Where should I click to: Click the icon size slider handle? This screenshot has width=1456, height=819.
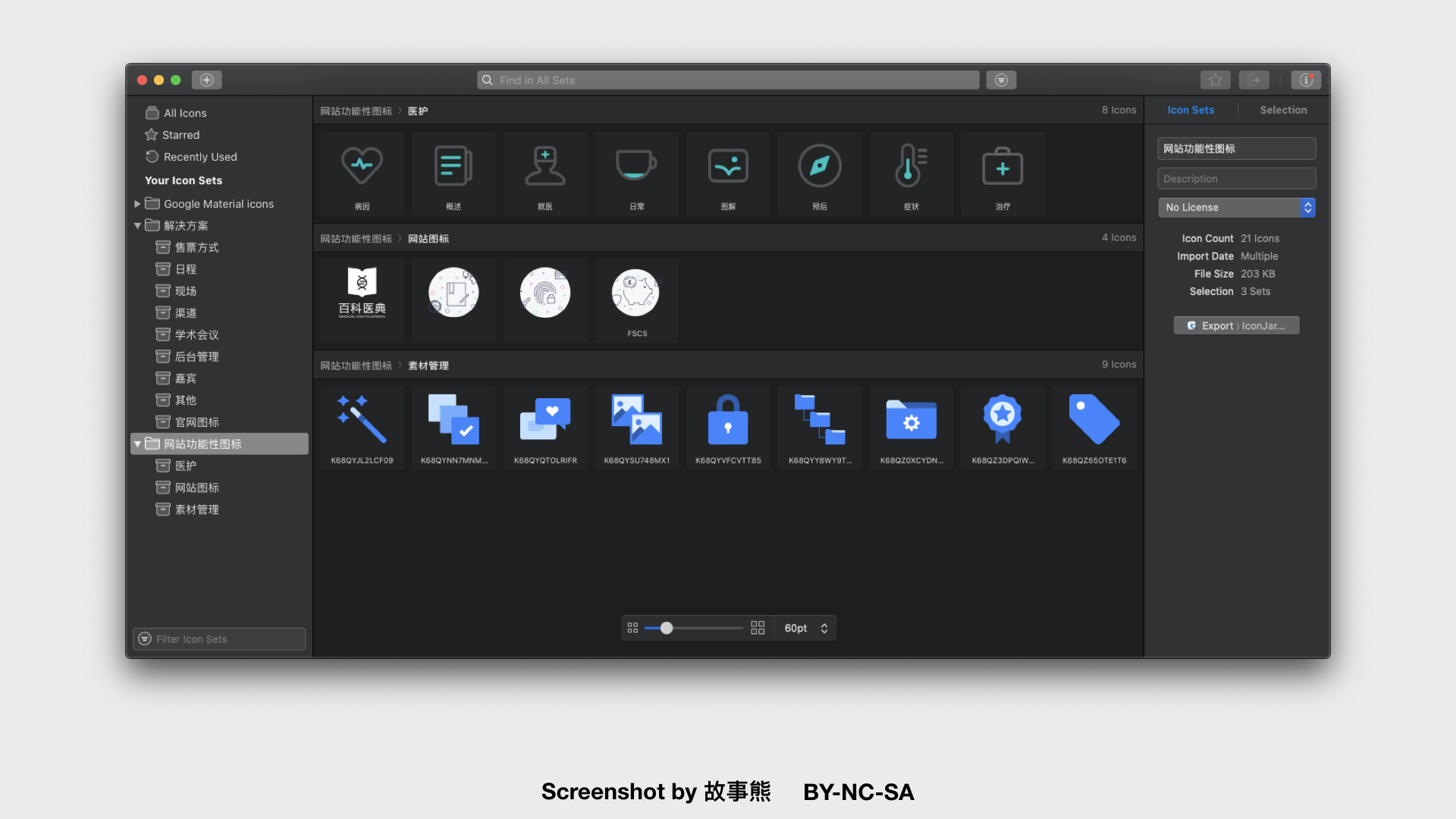pos(667,628)
